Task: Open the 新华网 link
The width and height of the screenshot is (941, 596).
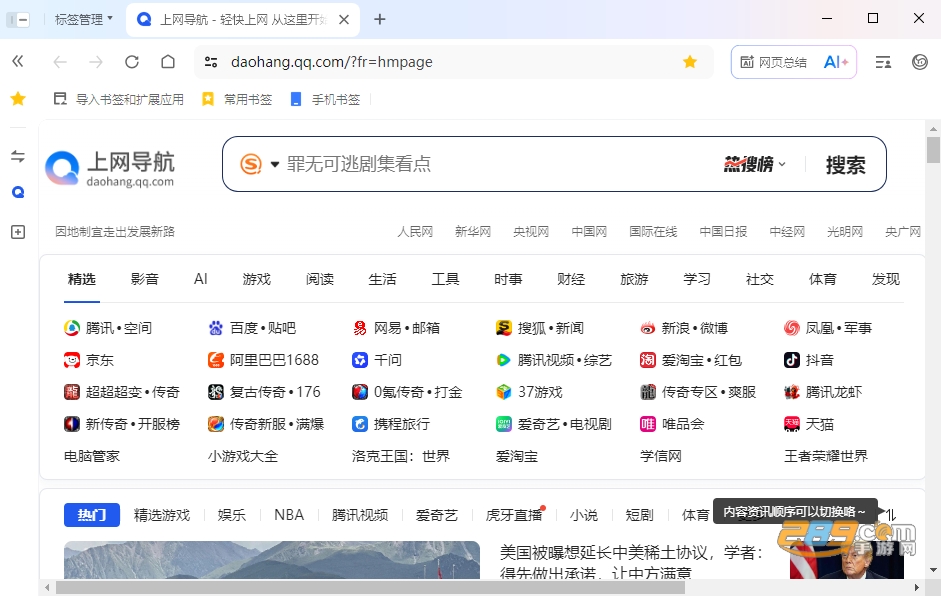Action: (473, 232)
